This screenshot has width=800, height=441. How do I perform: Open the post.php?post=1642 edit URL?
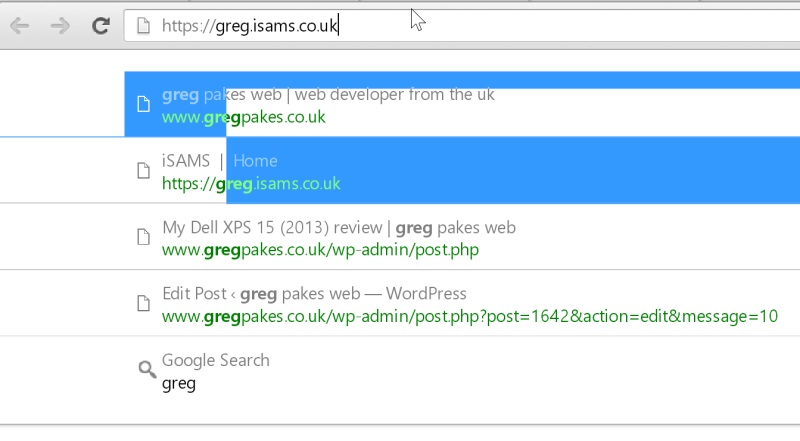click(x=470, y=316)
